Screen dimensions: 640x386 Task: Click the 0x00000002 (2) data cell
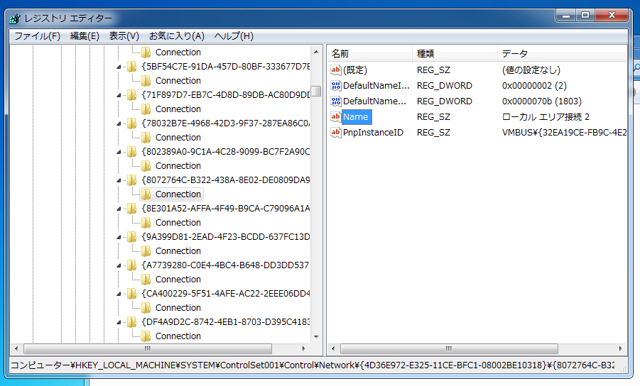coord(534,85)
